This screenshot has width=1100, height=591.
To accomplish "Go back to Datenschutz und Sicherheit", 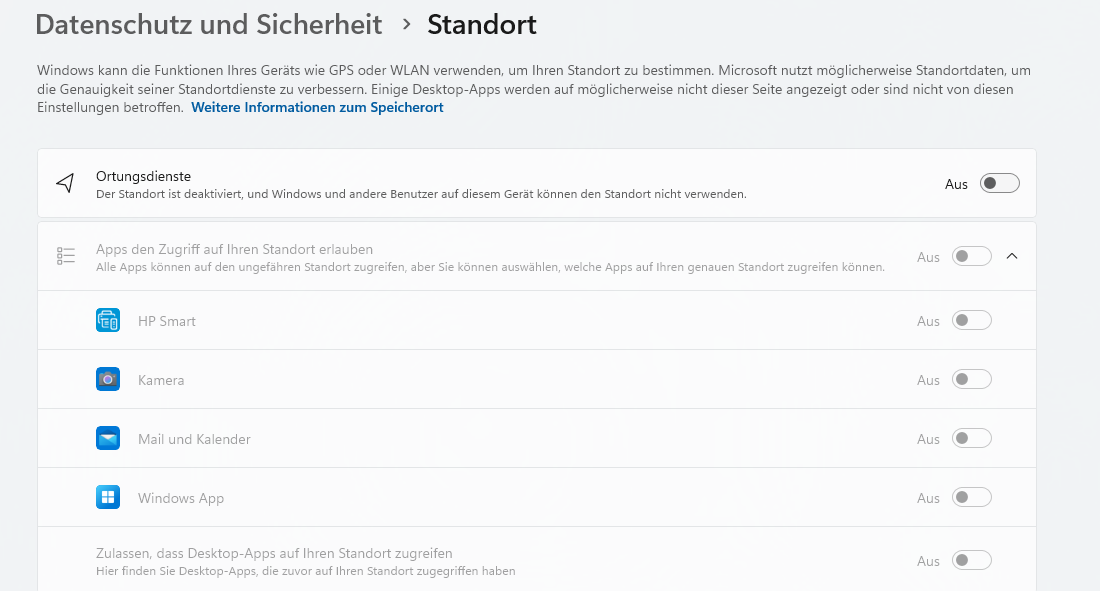I will (208, 24).
